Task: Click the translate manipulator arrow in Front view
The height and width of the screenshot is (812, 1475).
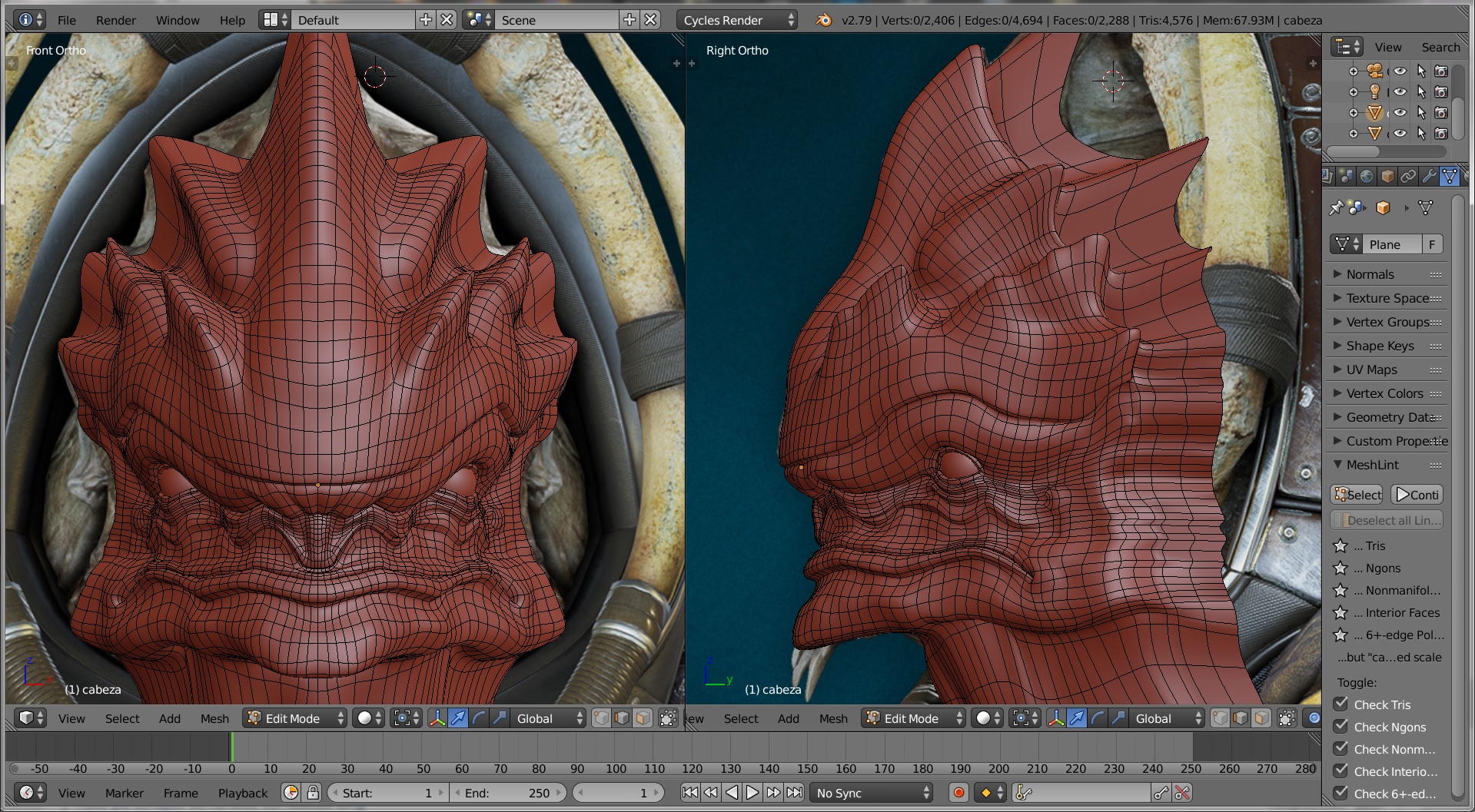Action: (x=458, y=718)
